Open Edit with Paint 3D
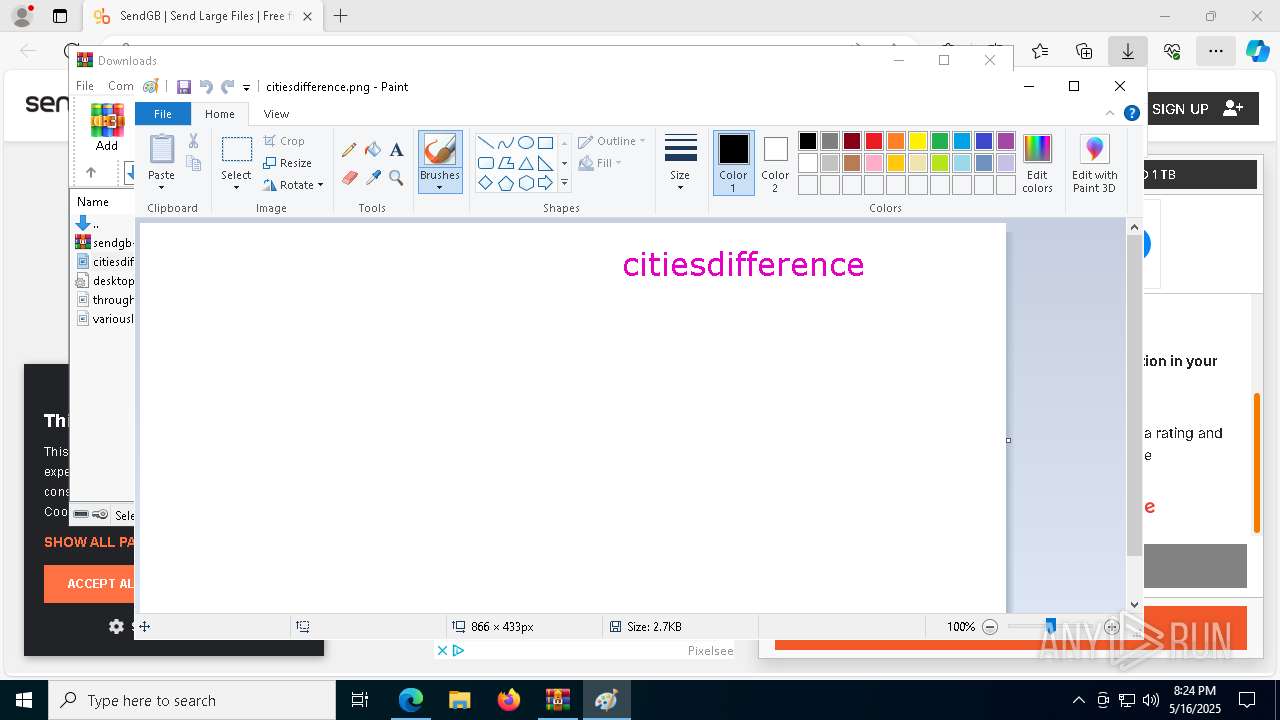Viewport: 1280px width, 720px height. coord(1094,164)
